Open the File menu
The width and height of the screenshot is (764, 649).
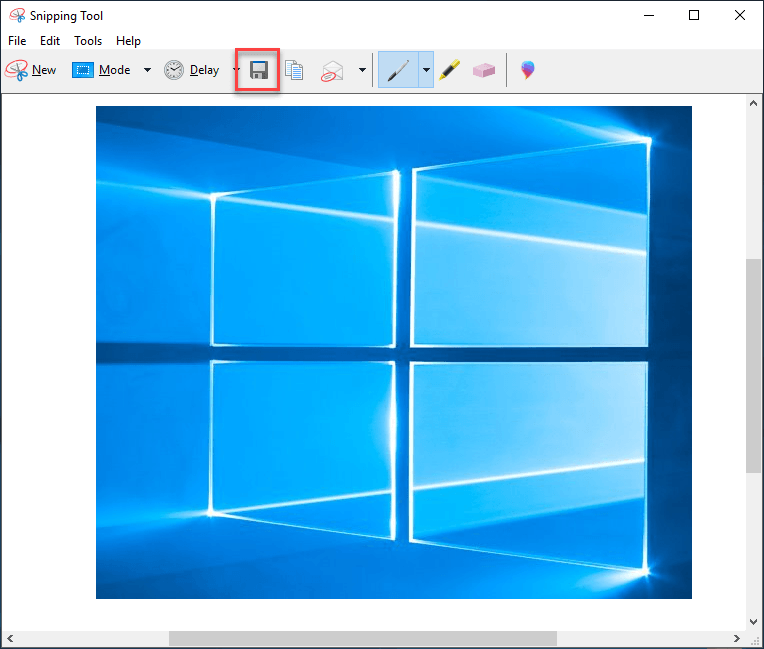(x=17, y=41)
